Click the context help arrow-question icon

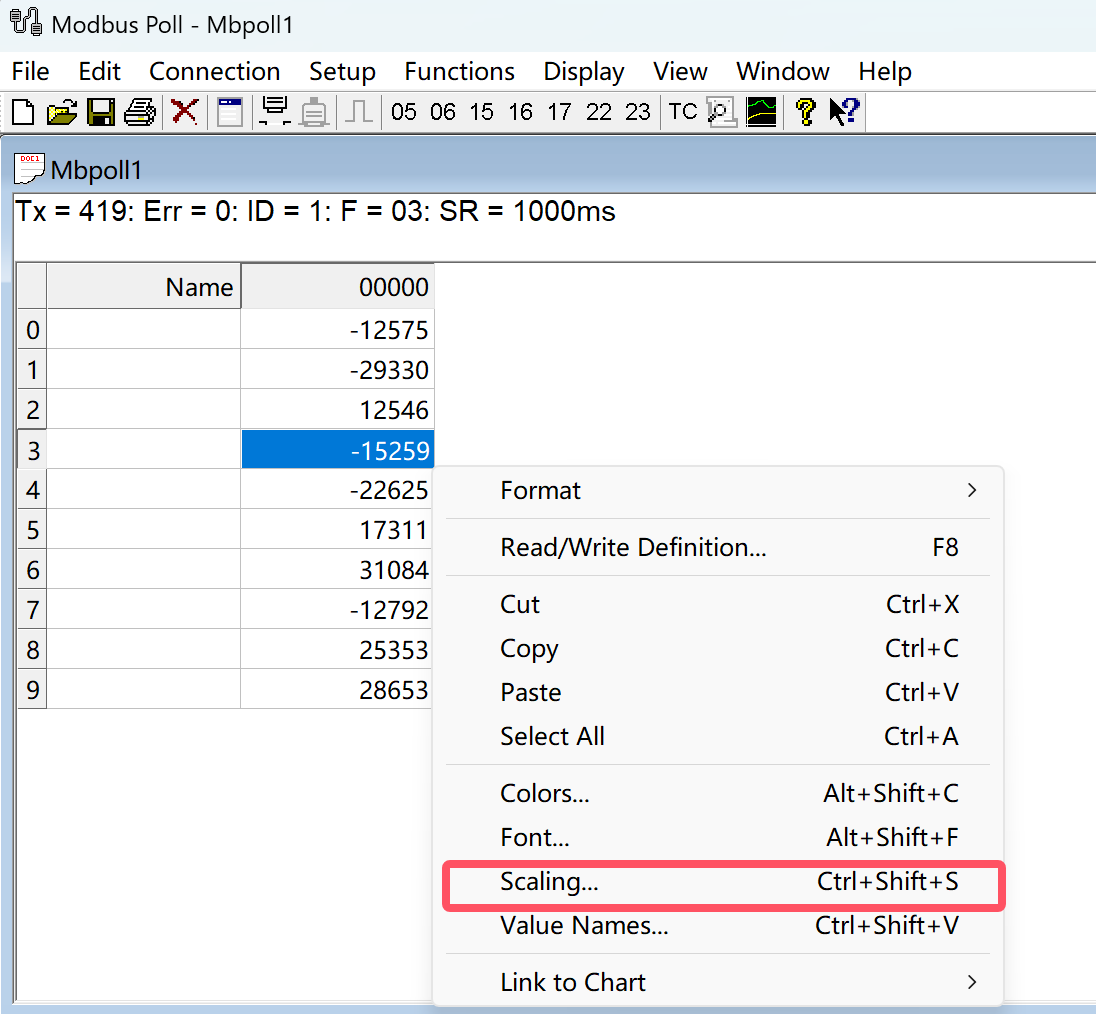[x=844, y=112]
